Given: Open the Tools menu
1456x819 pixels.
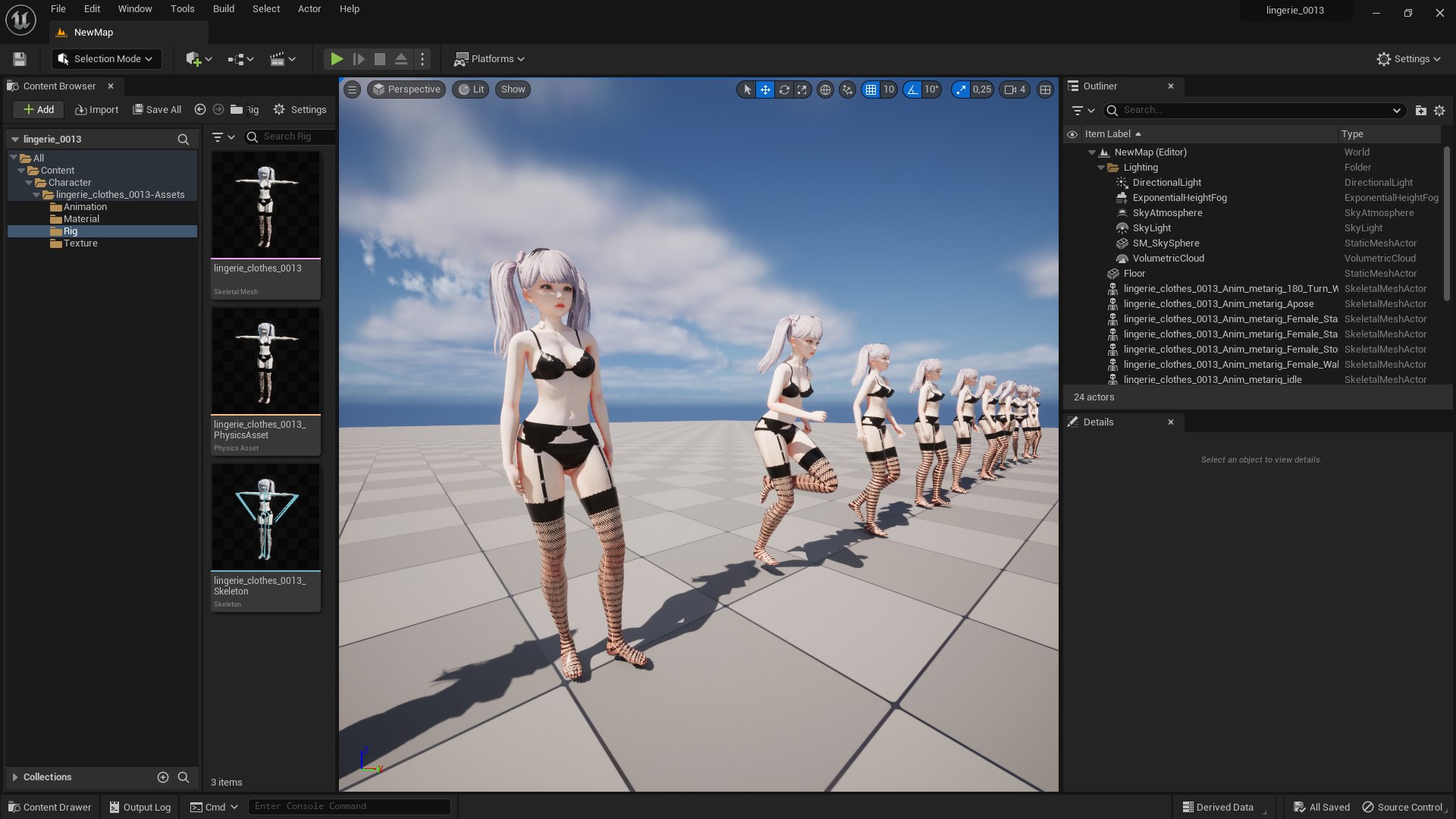Looking at the screenshot, I should click(182, 9).
